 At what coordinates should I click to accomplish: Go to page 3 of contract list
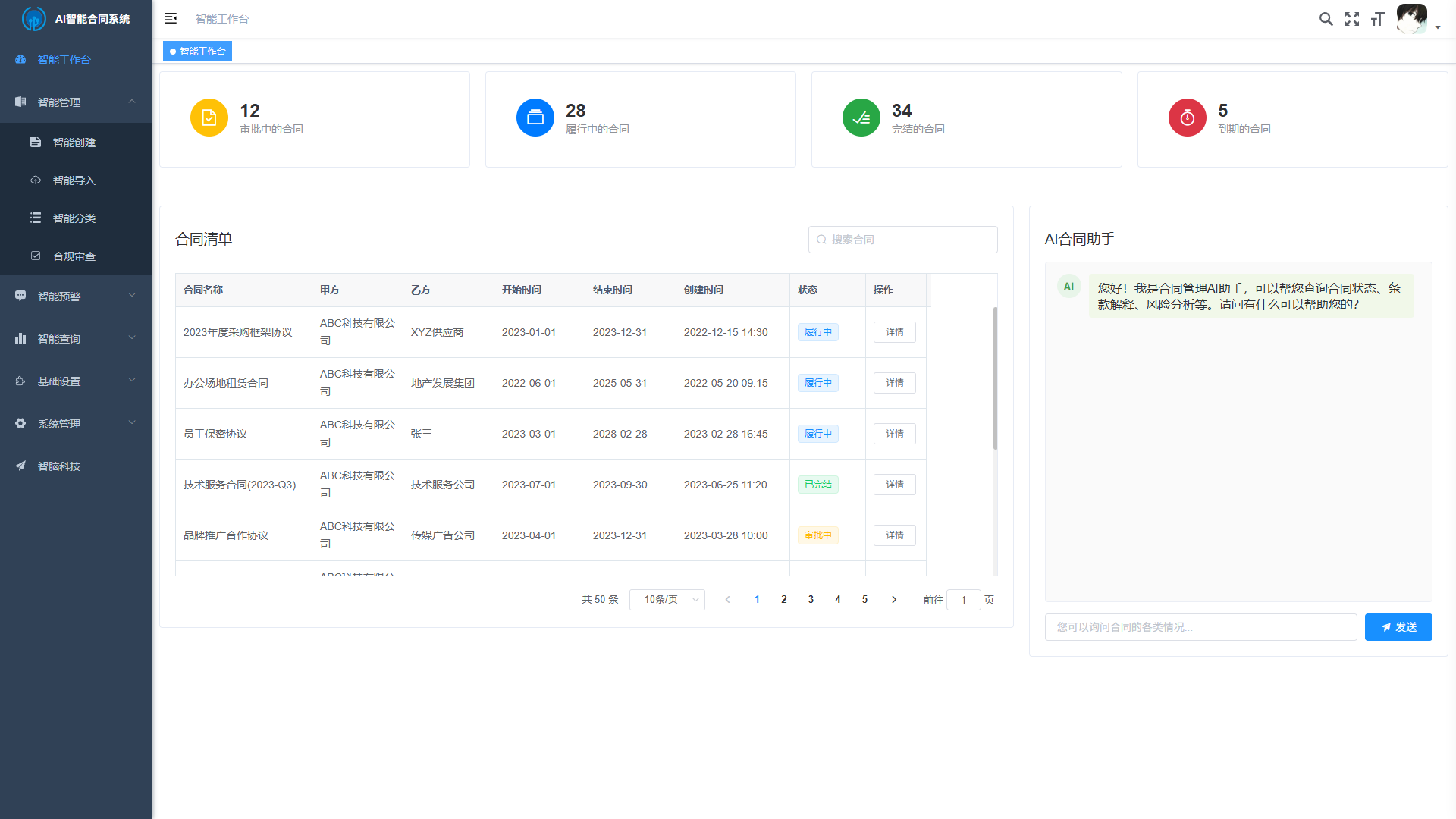811,600
